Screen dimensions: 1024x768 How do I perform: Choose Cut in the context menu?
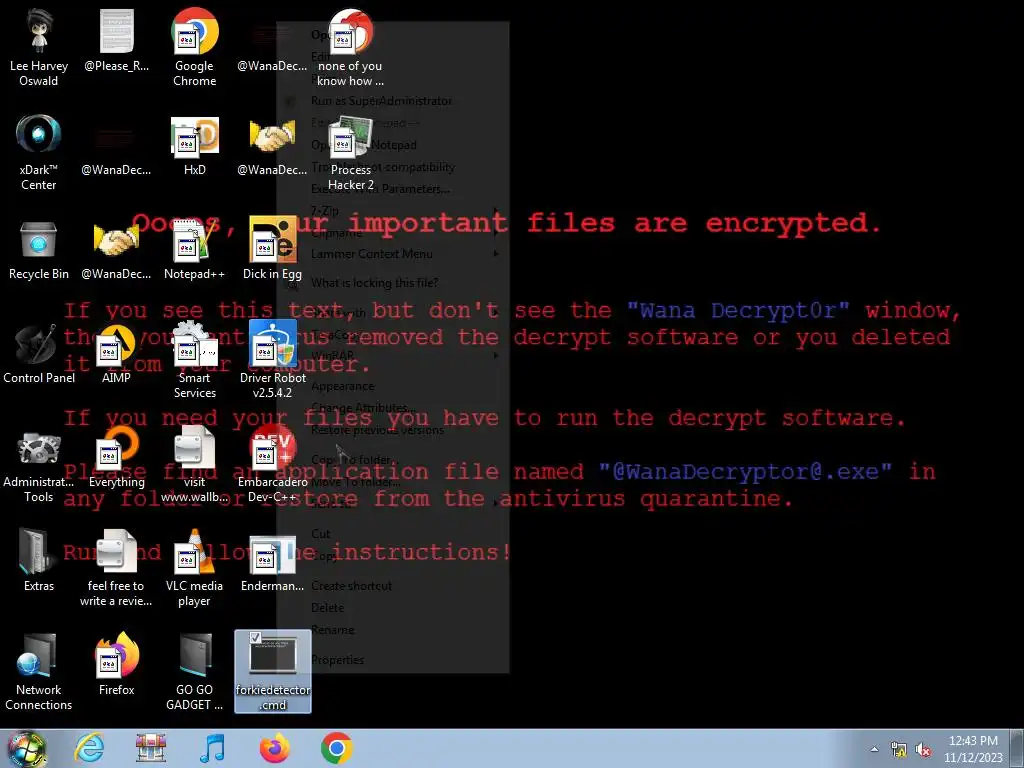pos(392,534)
